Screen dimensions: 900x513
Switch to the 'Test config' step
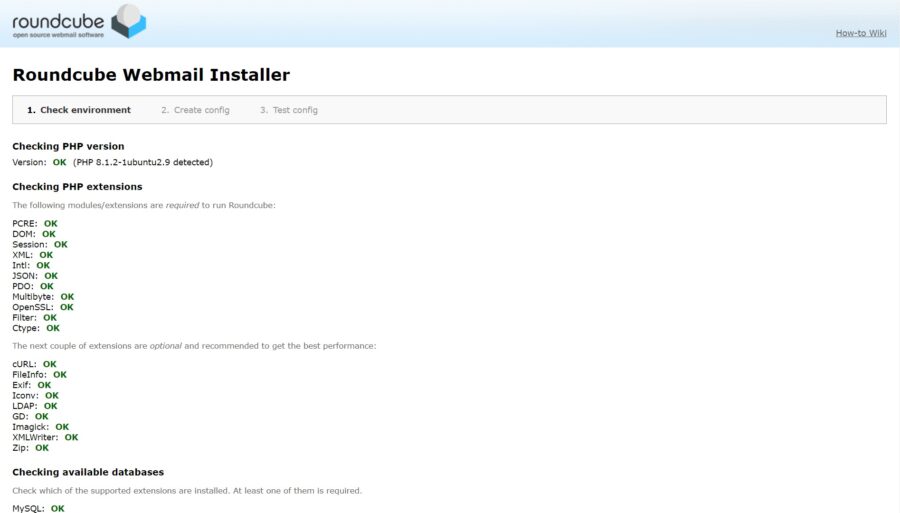[x=289, y=110]
